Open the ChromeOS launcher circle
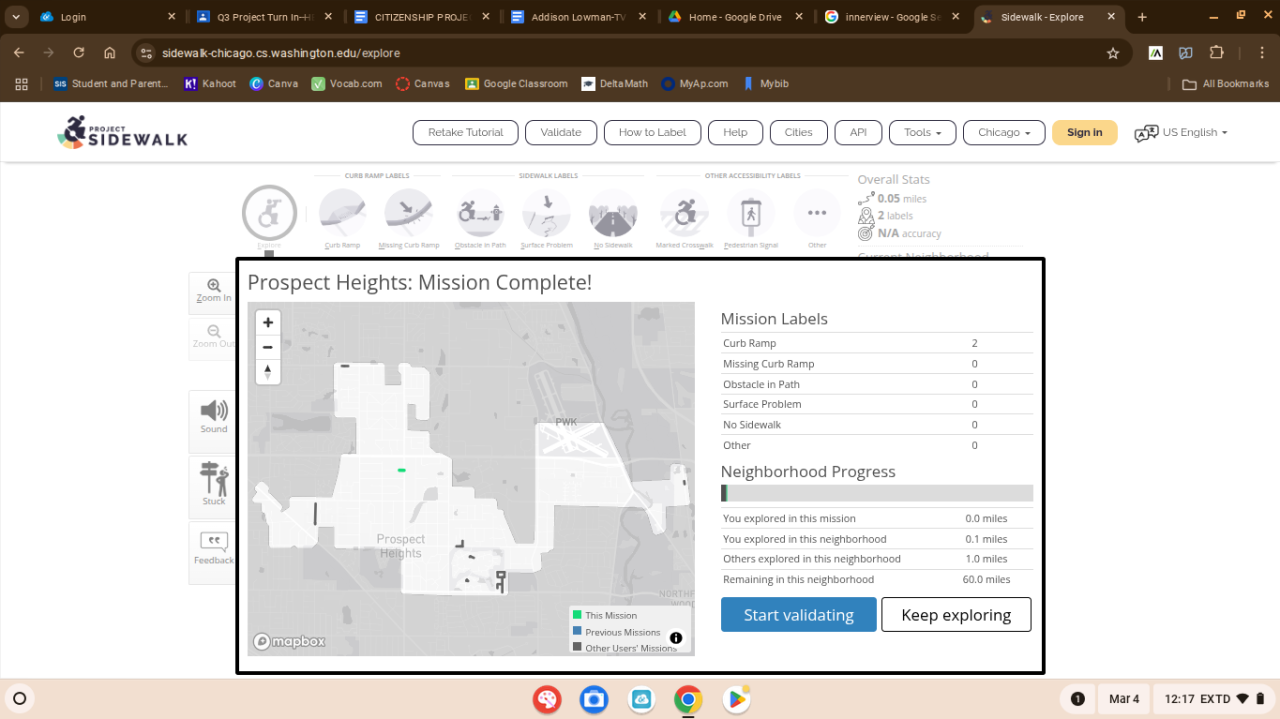The image size is (1280, 719). [x=18, y=699]
